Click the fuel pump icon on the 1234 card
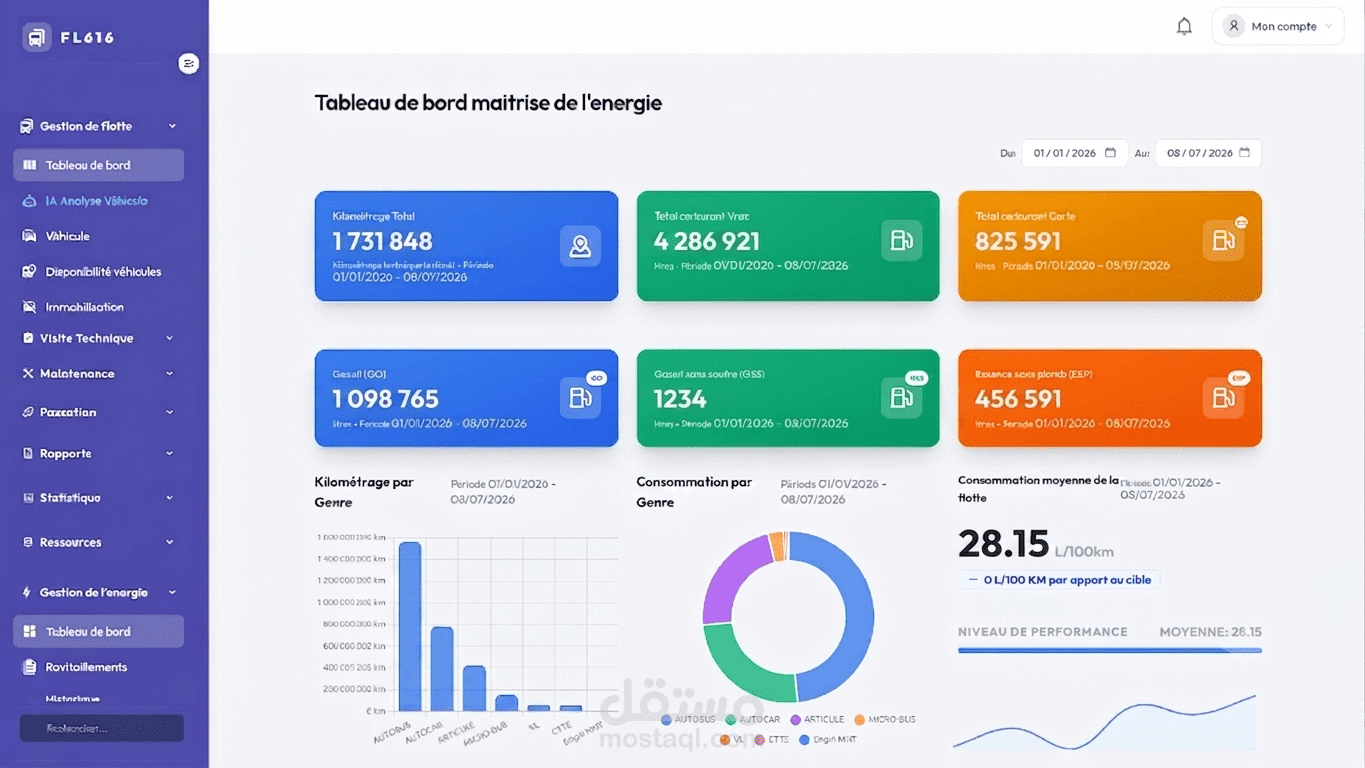Image resolution: width=1365 pixels, height=768 pixels. pos(901,398)
